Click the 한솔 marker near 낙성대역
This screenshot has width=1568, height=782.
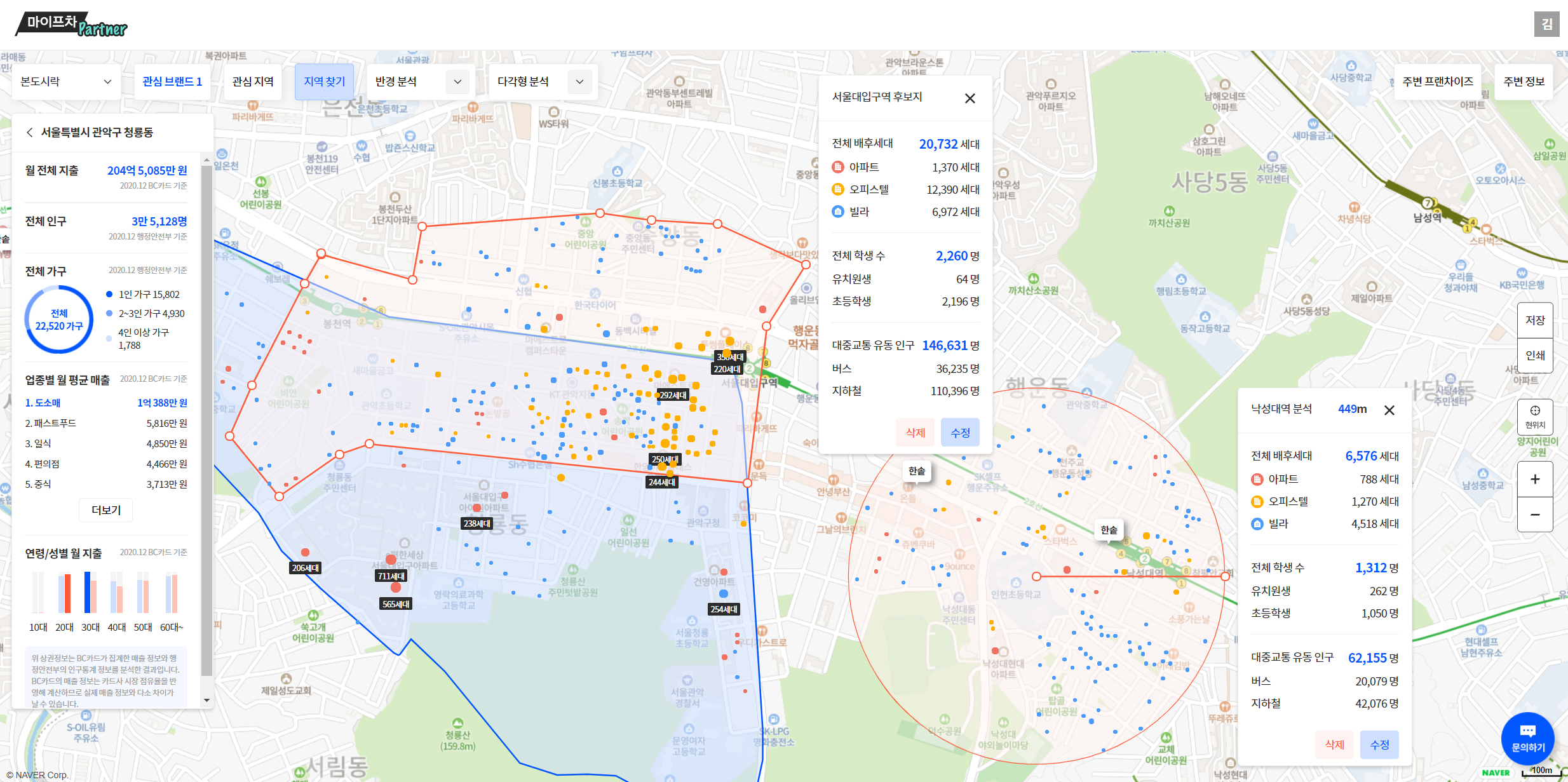pos(1109,530)
